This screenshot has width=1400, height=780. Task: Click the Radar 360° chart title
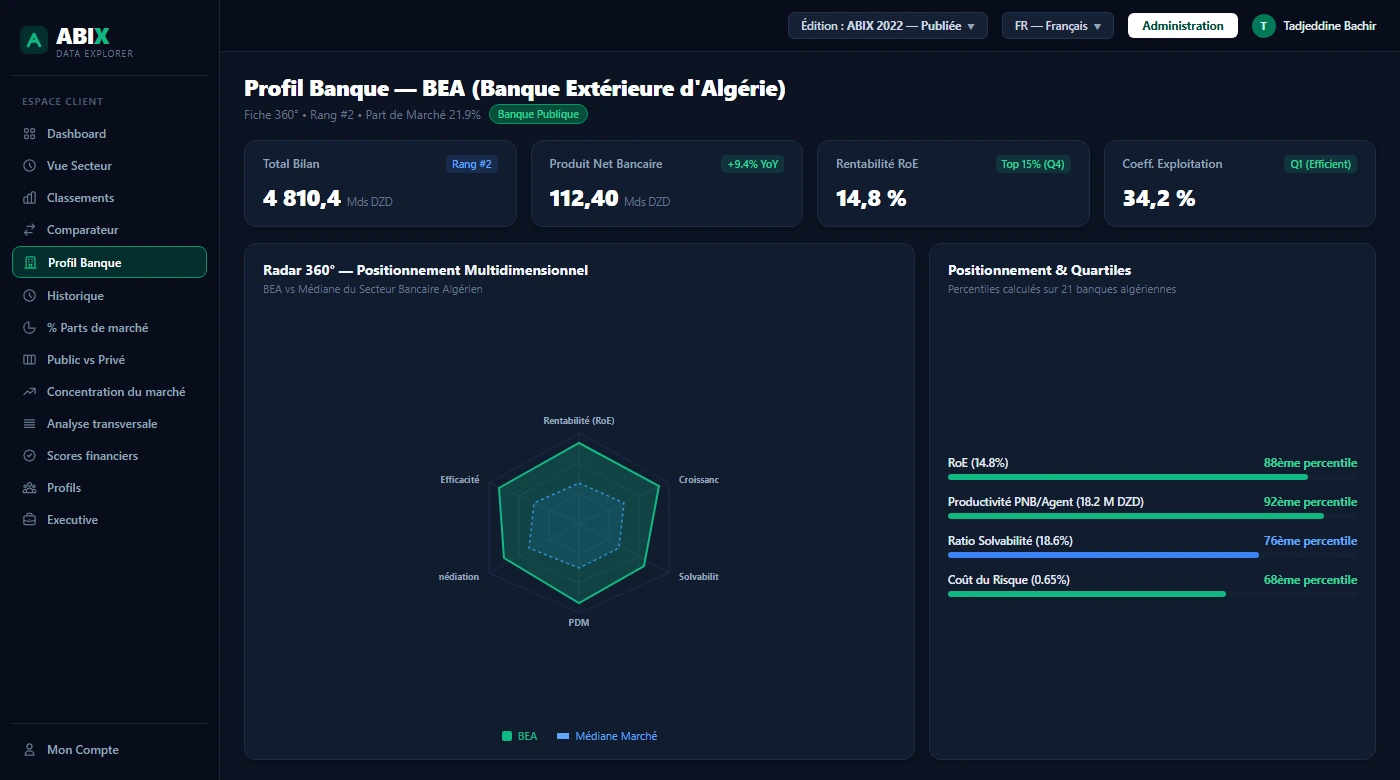click(x=425, y=270)
